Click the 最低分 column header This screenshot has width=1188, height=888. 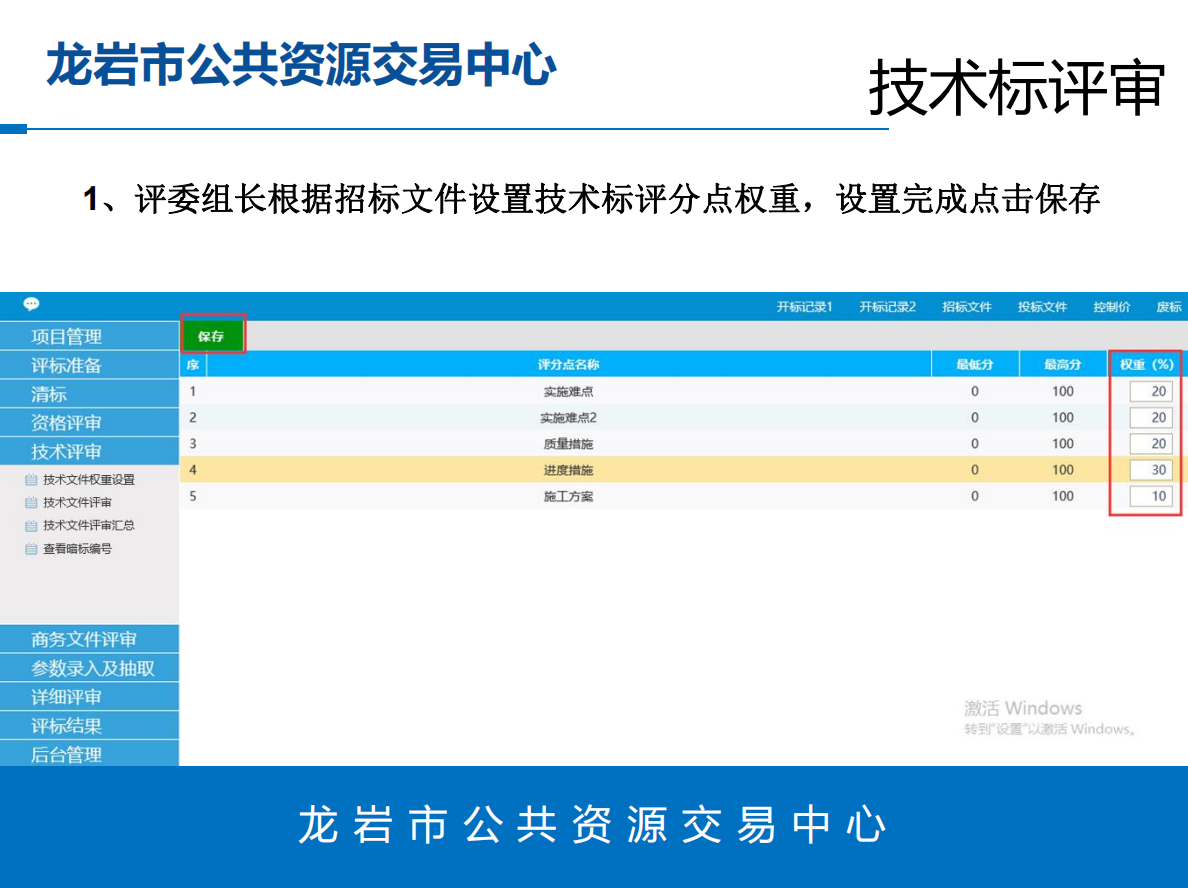[974, 364]
